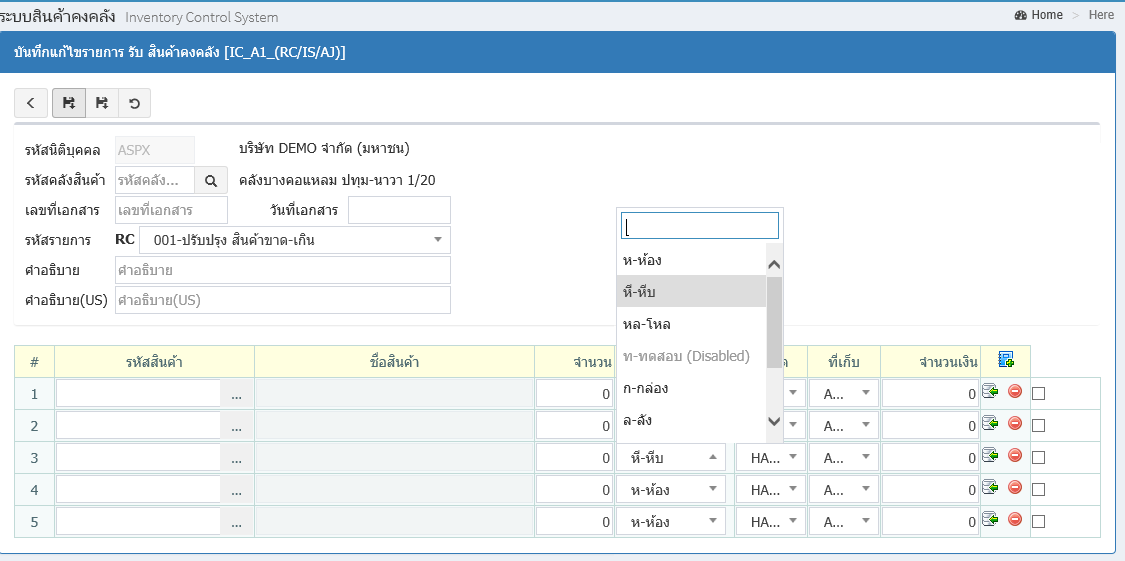
Task: Open row 4 unit dropdown showing ห-ห้อง
Action: pyautogui.click(x=670, y=490)
